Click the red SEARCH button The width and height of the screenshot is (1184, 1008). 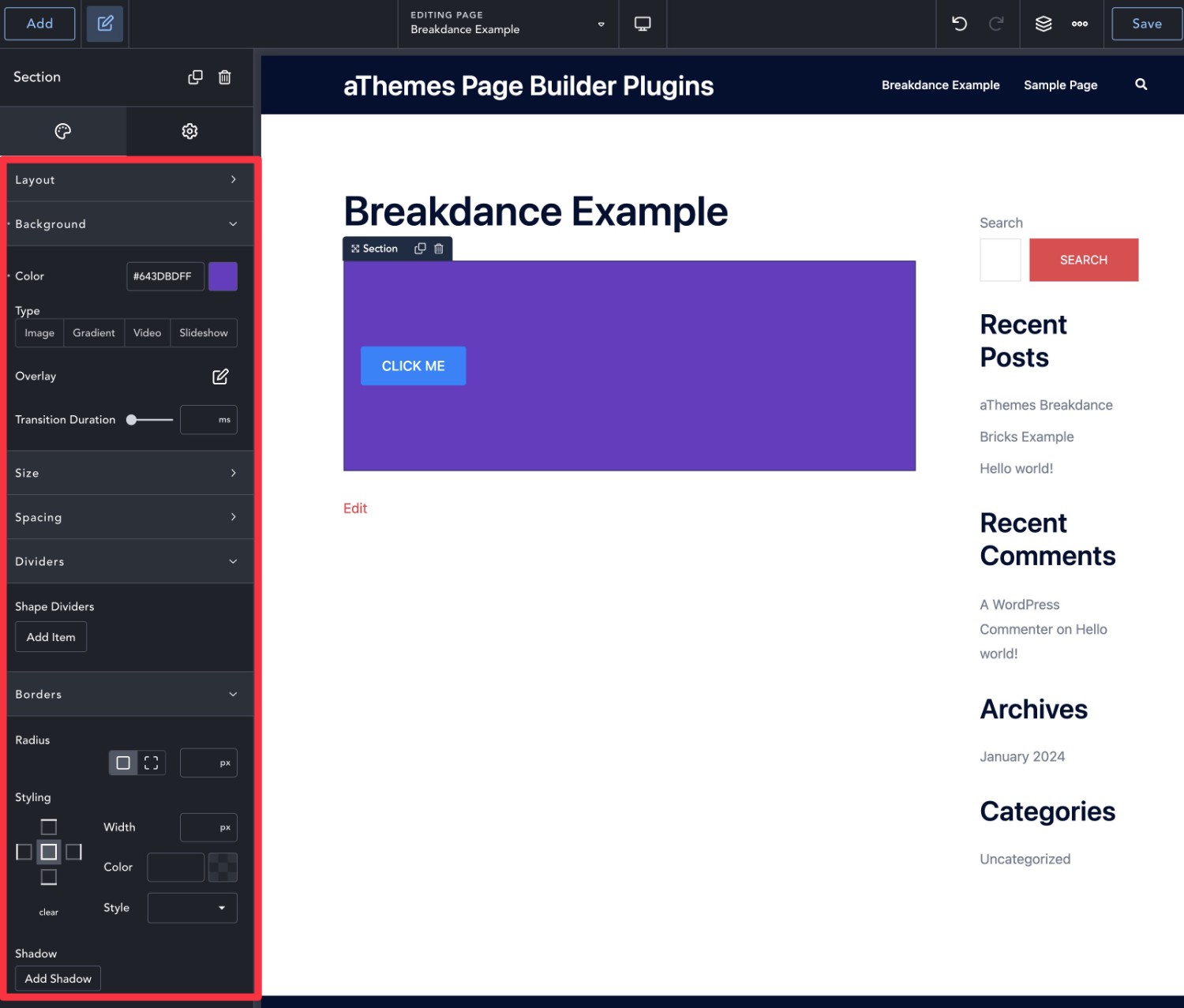[1084, 260]
